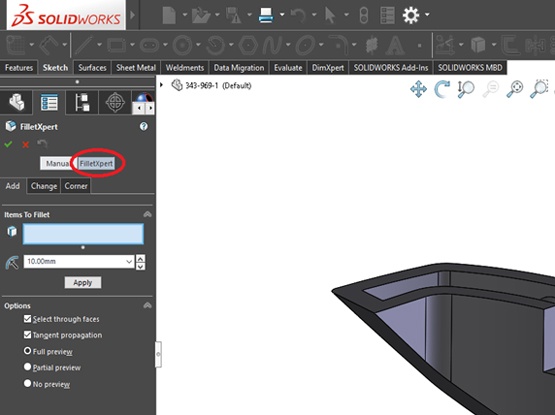Open the ConfigurationManager tab icon
The width and height of the screenshot is (555, 415).
point(82,102)
